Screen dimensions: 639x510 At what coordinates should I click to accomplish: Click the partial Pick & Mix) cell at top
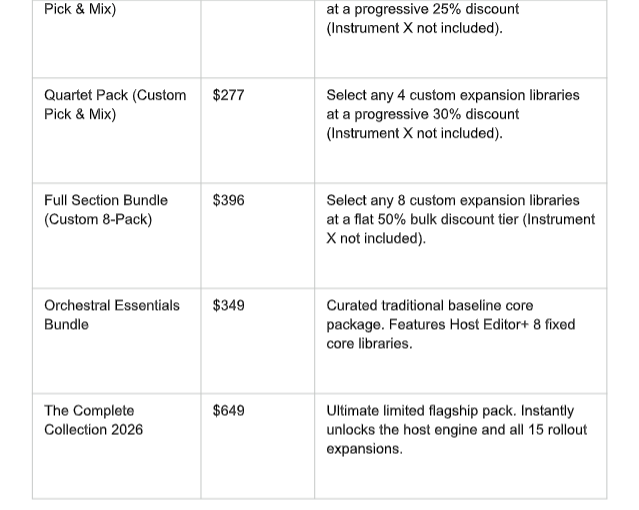[117, 39]
